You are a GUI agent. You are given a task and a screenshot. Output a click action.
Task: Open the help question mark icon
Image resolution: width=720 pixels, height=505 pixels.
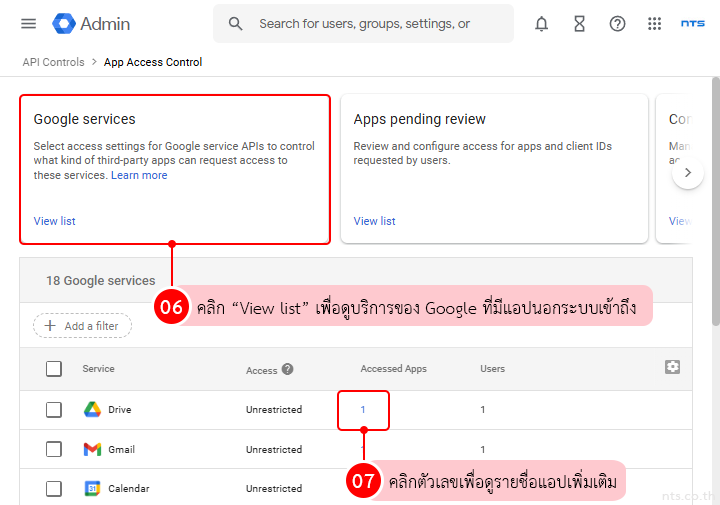617,24
